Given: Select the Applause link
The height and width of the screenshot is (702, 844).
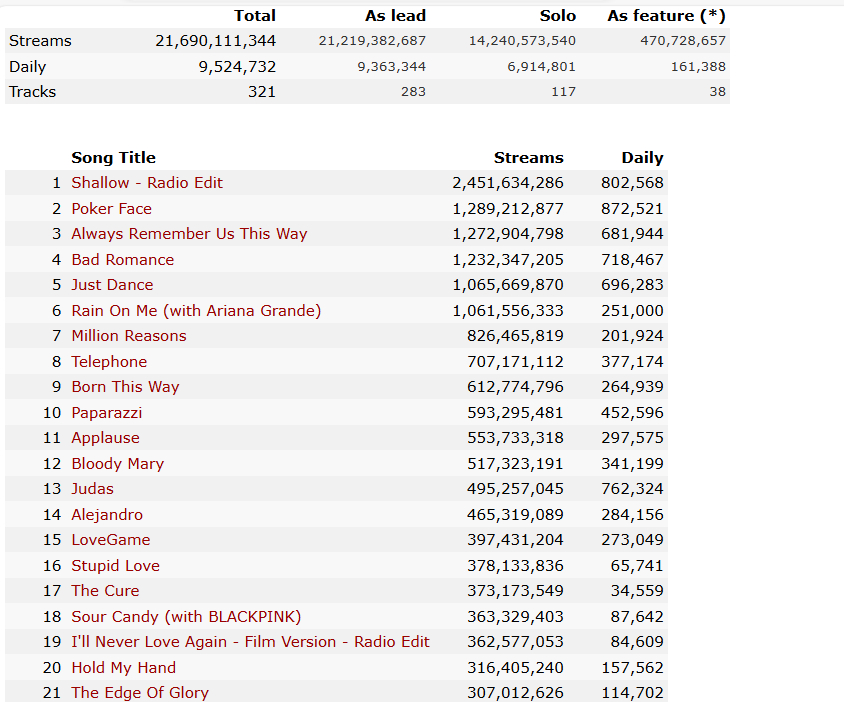Looking at the screenshot, I should tap(106, 438).
